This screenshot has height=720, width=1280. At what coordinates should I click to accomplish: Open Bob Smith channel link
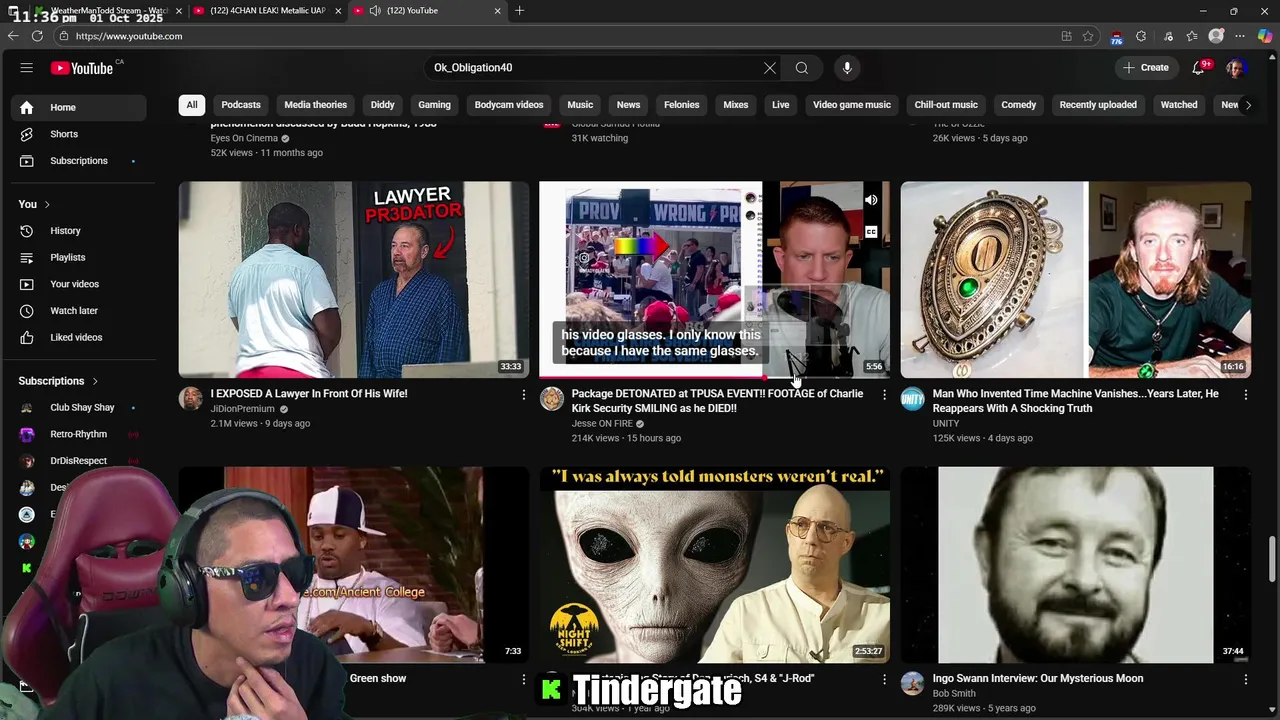(954, 693)
